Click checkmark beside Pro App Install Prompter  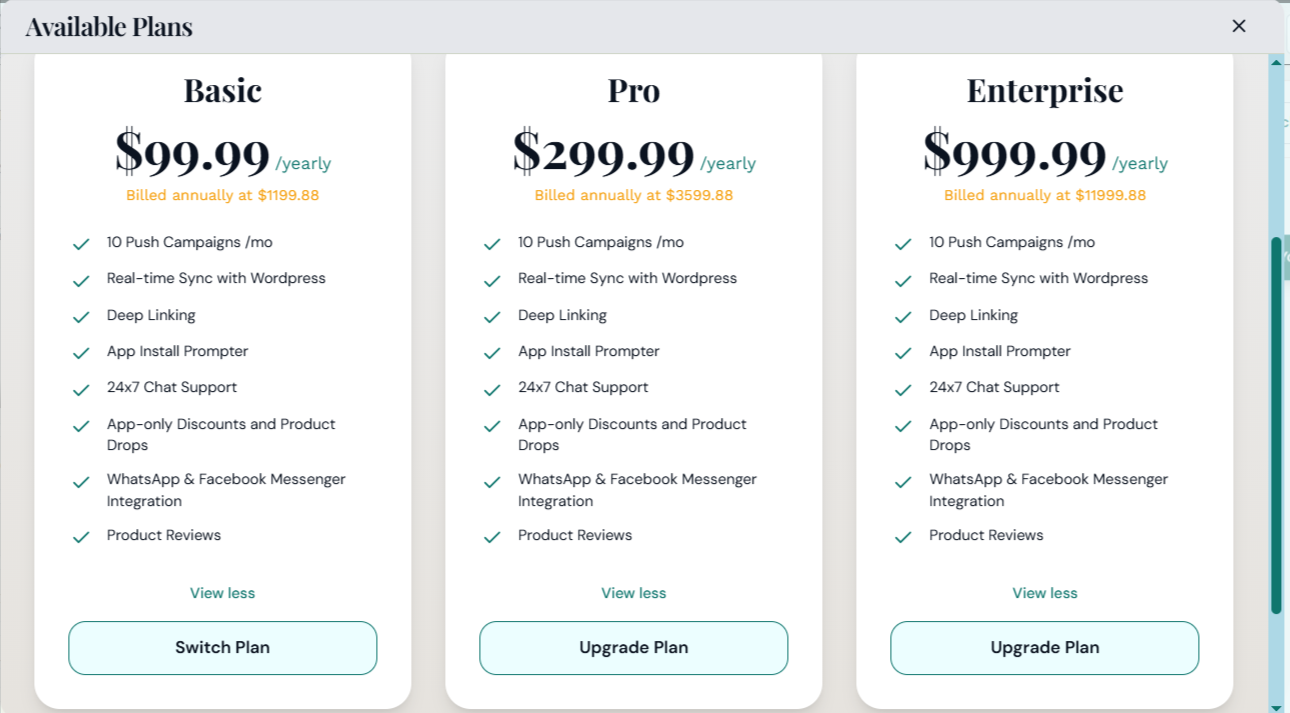click(x=492, y=353)
